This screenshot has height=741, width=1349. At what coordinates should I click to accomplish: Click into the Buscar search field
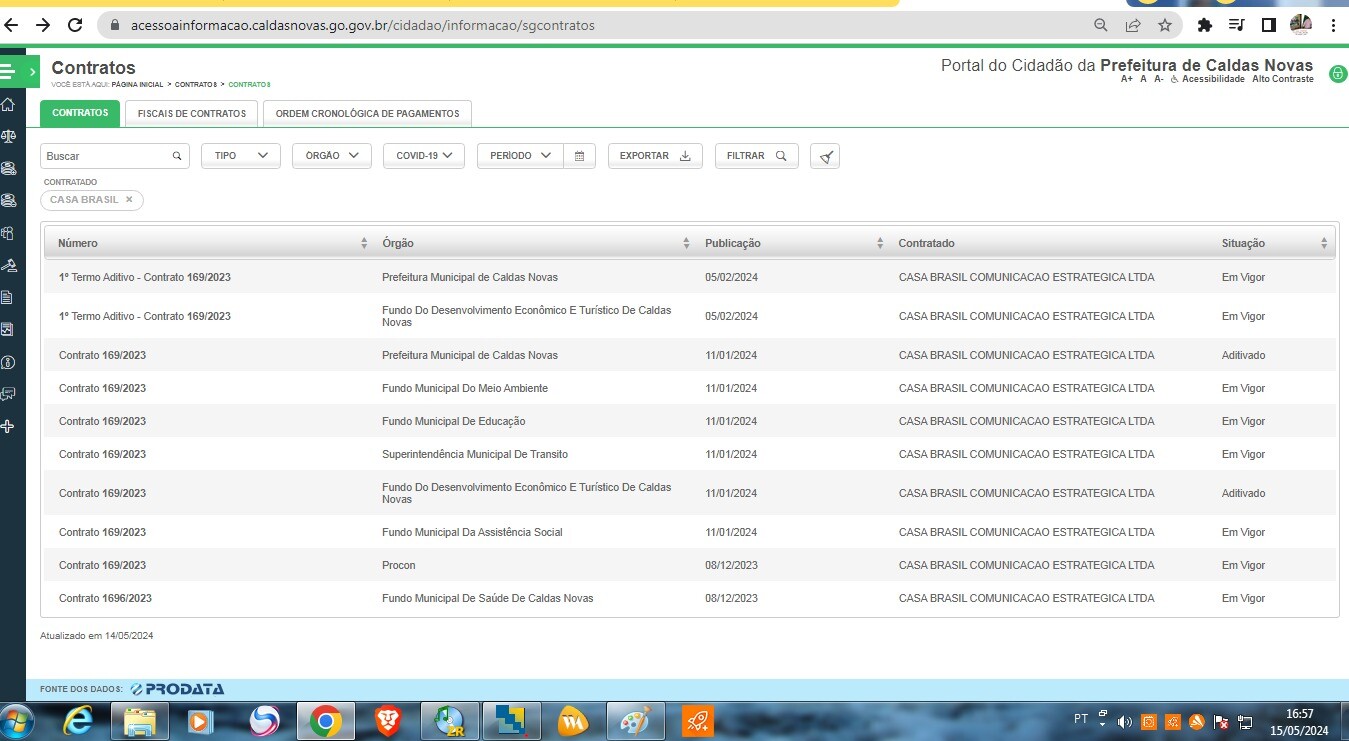pos(105,156)
